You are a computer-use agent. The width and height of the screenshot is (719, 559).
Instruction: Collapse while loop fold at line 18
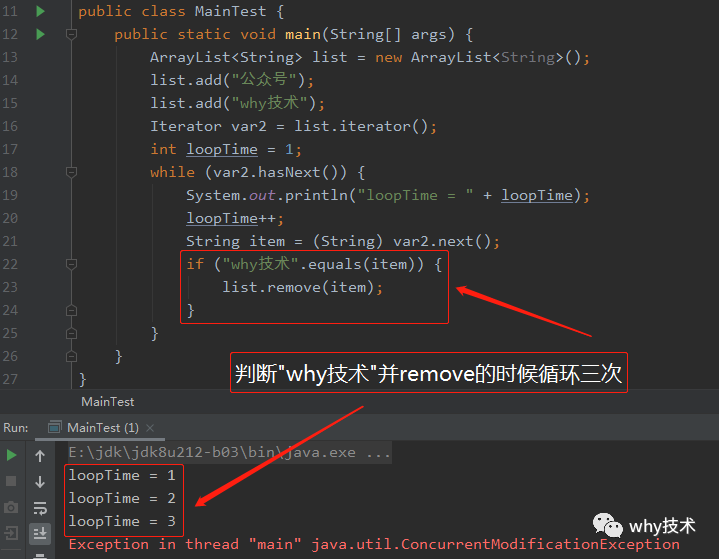coord(71,172)
